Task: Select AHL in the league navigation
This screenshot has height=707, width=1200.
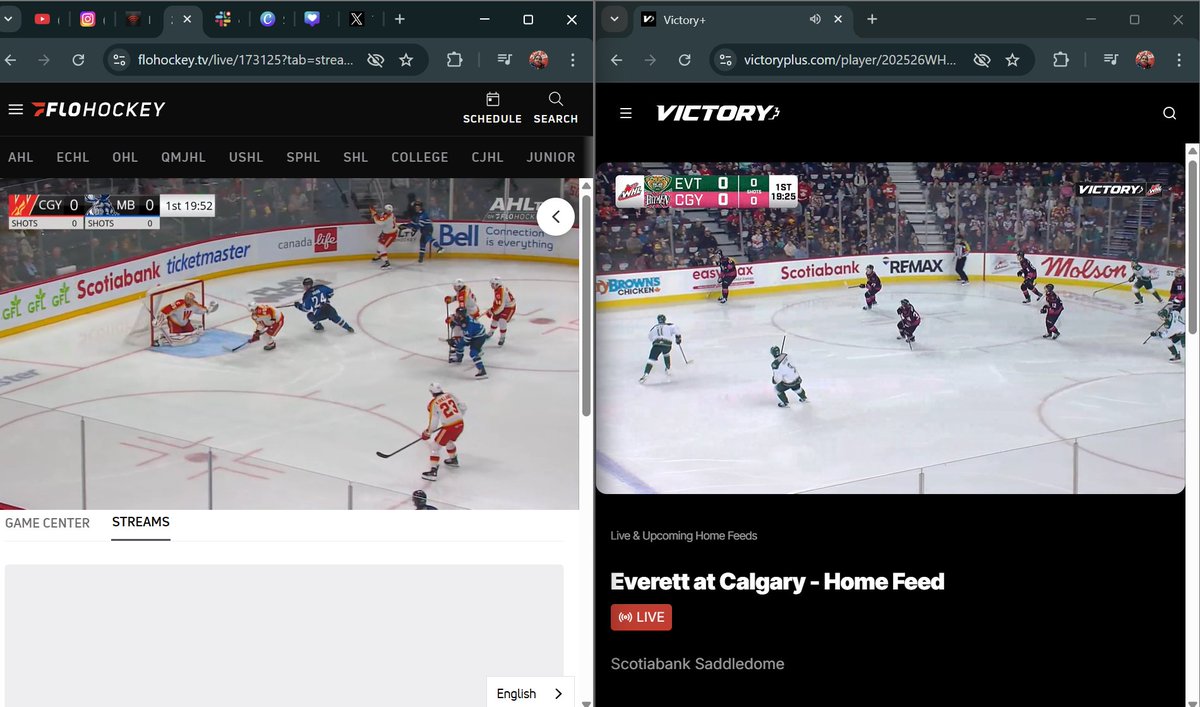Action: (x=20, y=157)
